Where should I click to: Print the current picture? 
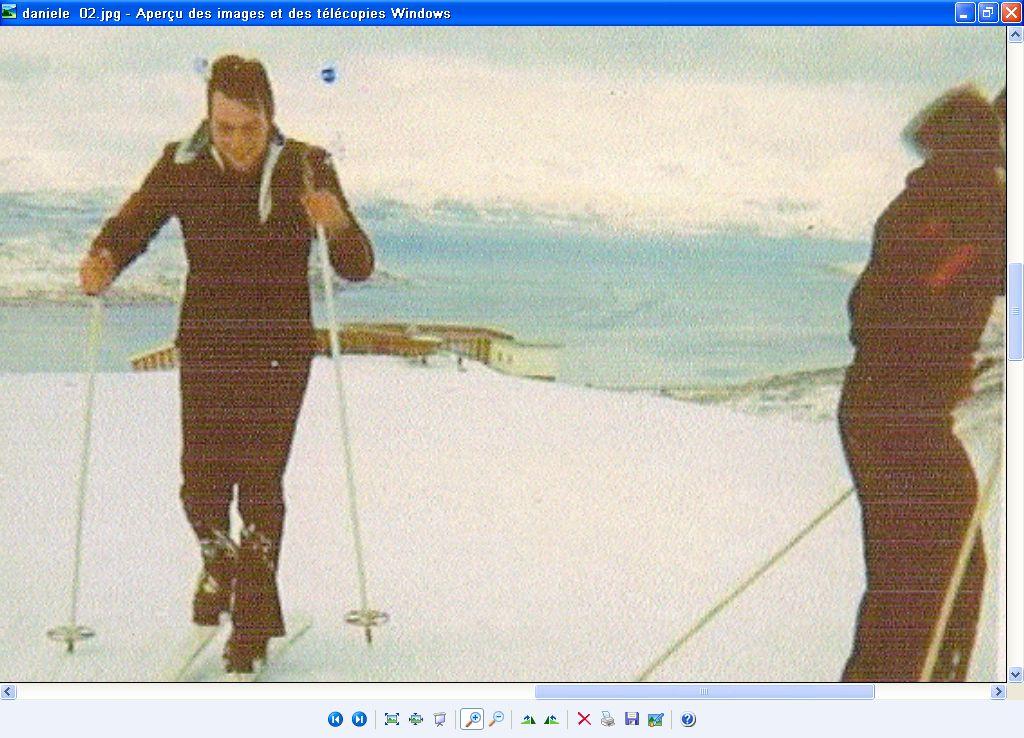607,719
